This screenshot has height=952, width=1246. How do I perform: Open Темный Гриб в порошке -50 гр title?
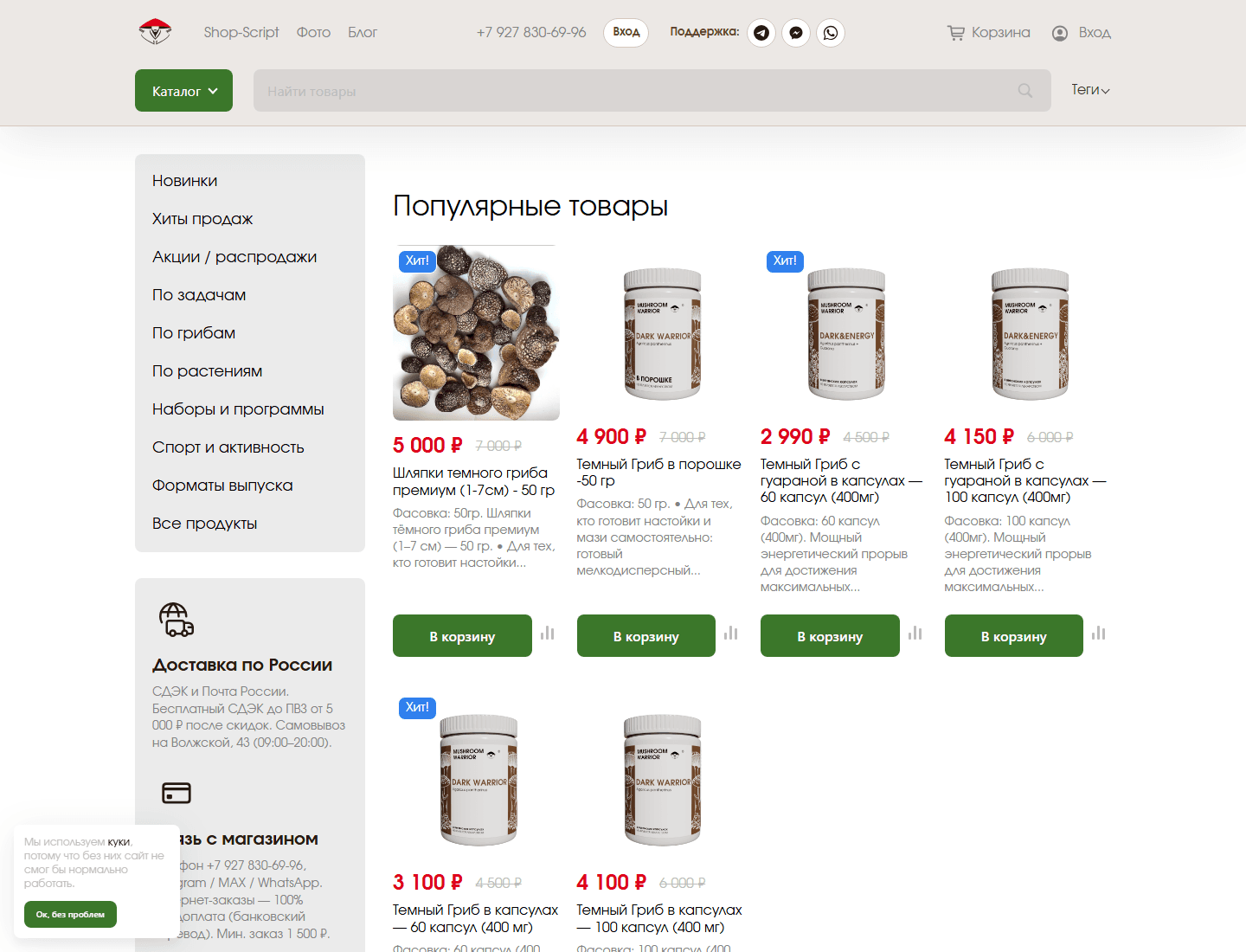click(x=658, y=473)
